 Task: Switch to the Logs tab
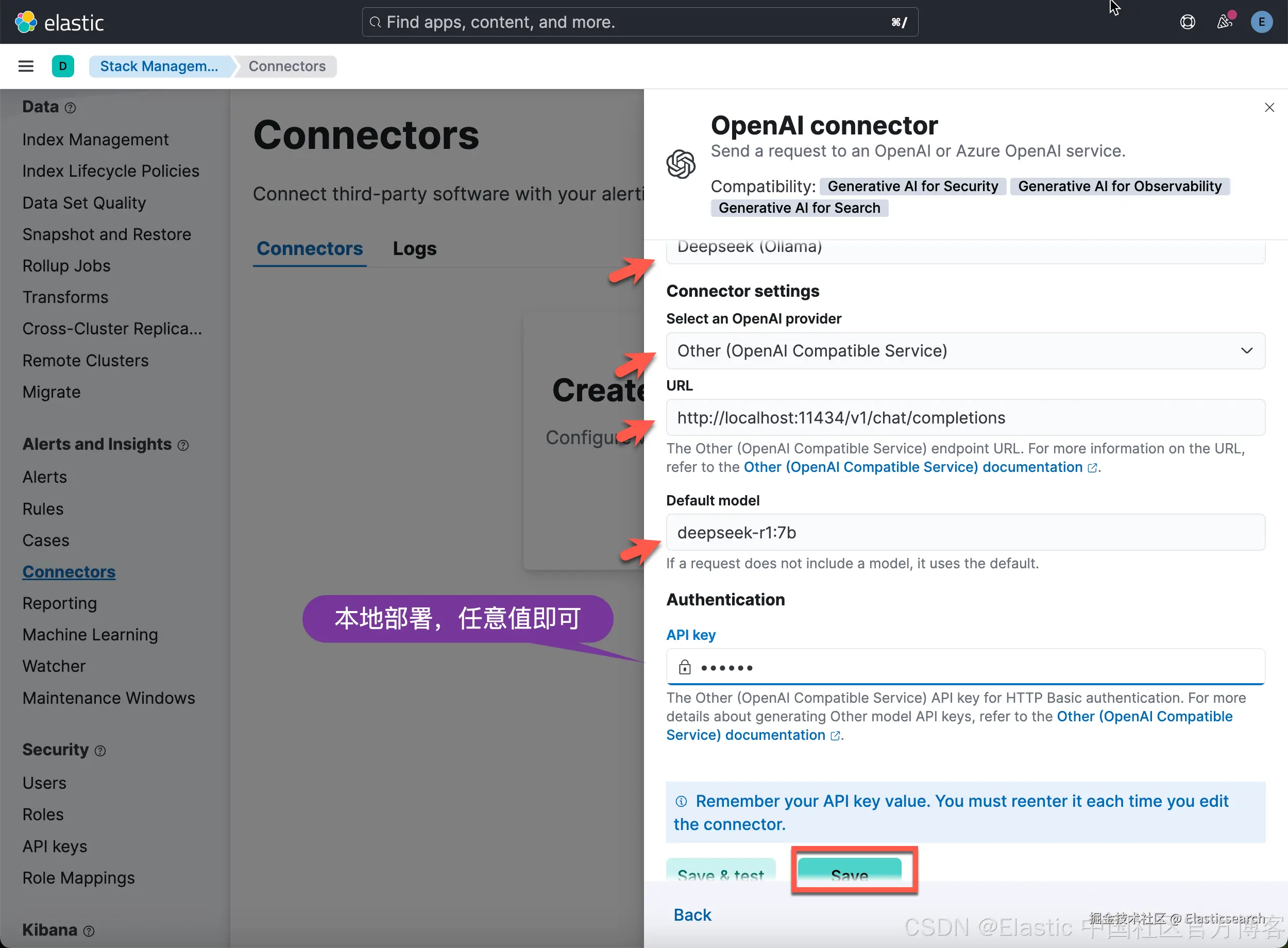[414, 248]
